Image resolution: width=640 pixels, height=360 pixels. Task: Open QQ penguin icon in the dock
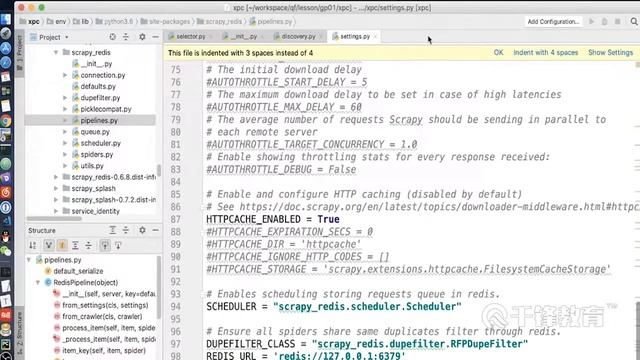(x=6, y=236)
